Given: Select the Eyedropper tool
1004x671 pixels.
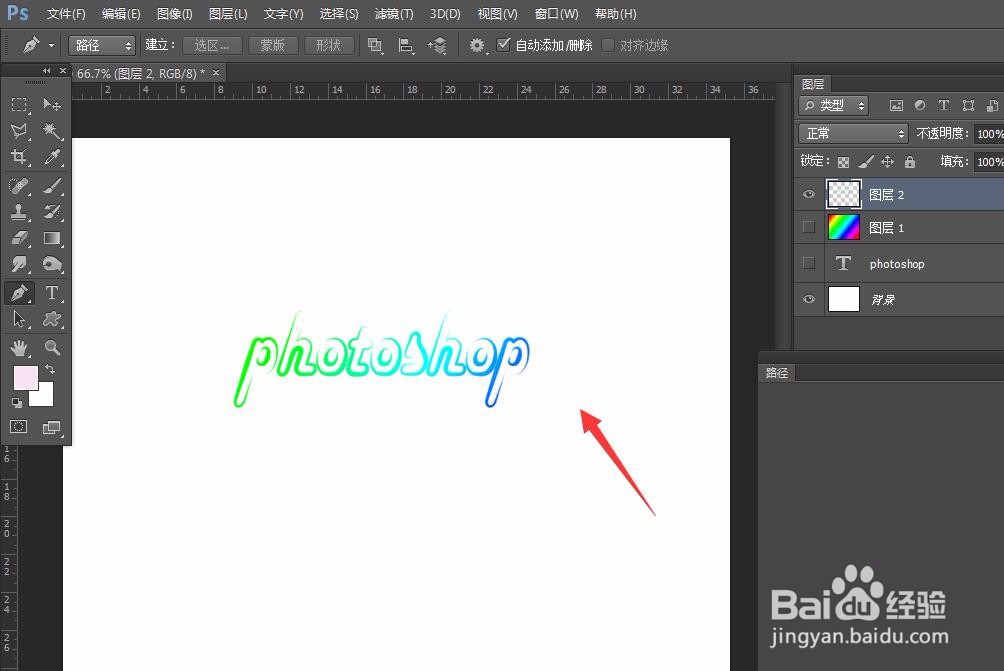Looking at the screenshot, I should tap(52, 156).
